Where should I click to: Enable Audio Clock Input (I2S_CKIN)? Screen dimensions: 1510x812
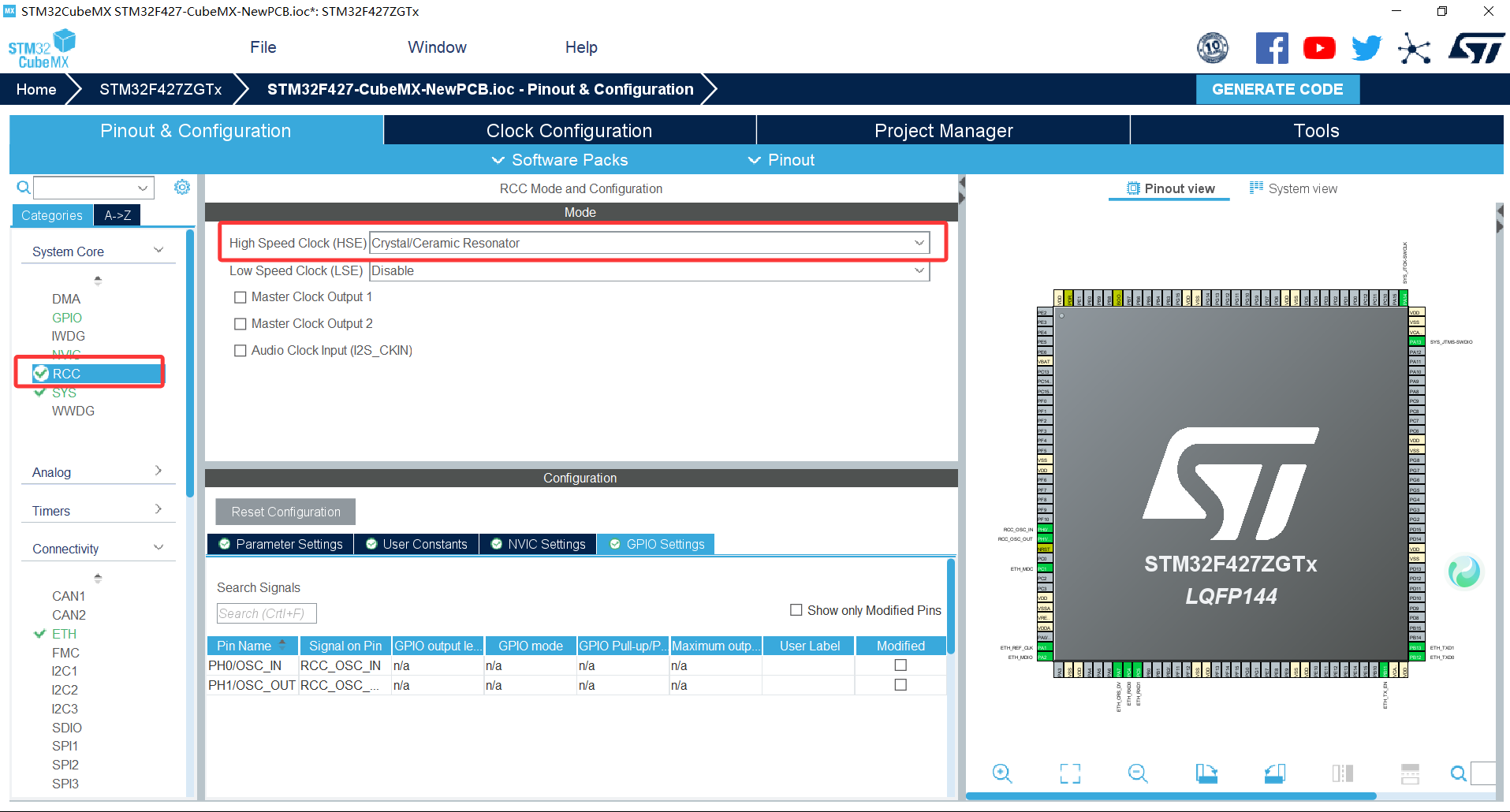coord(240,350)
